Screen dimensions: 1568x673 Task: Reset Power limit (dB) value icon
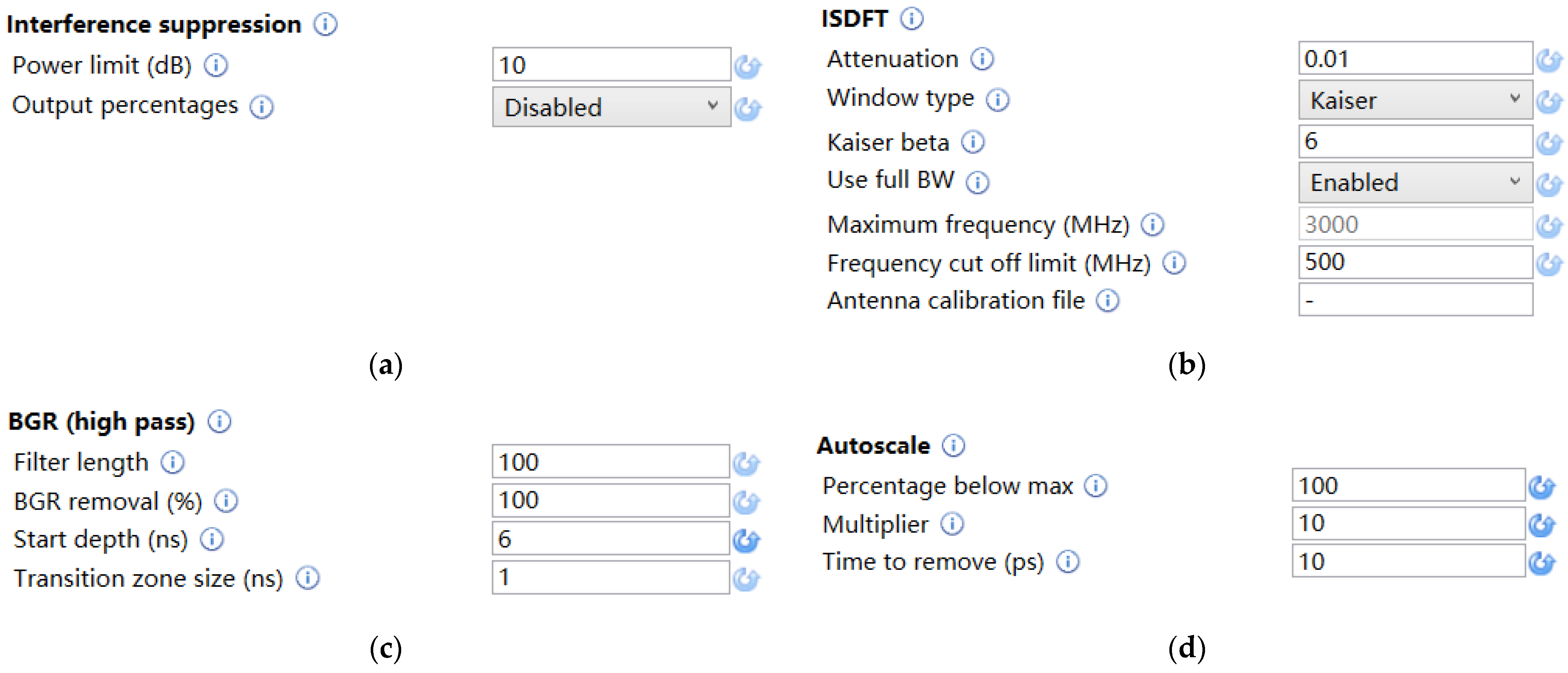coord(747,66)
